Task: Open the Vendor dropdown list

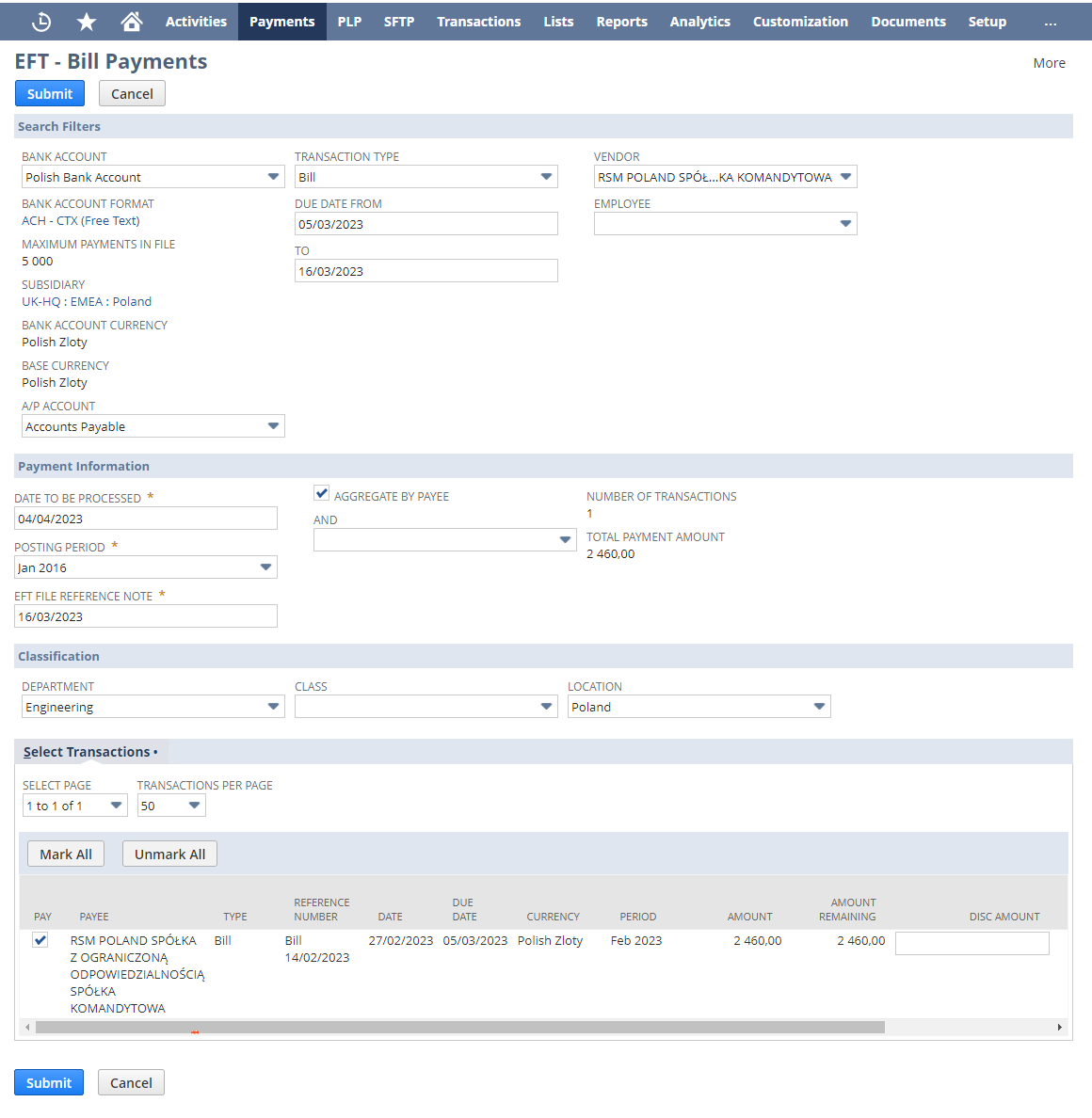Action: point(845,177)
